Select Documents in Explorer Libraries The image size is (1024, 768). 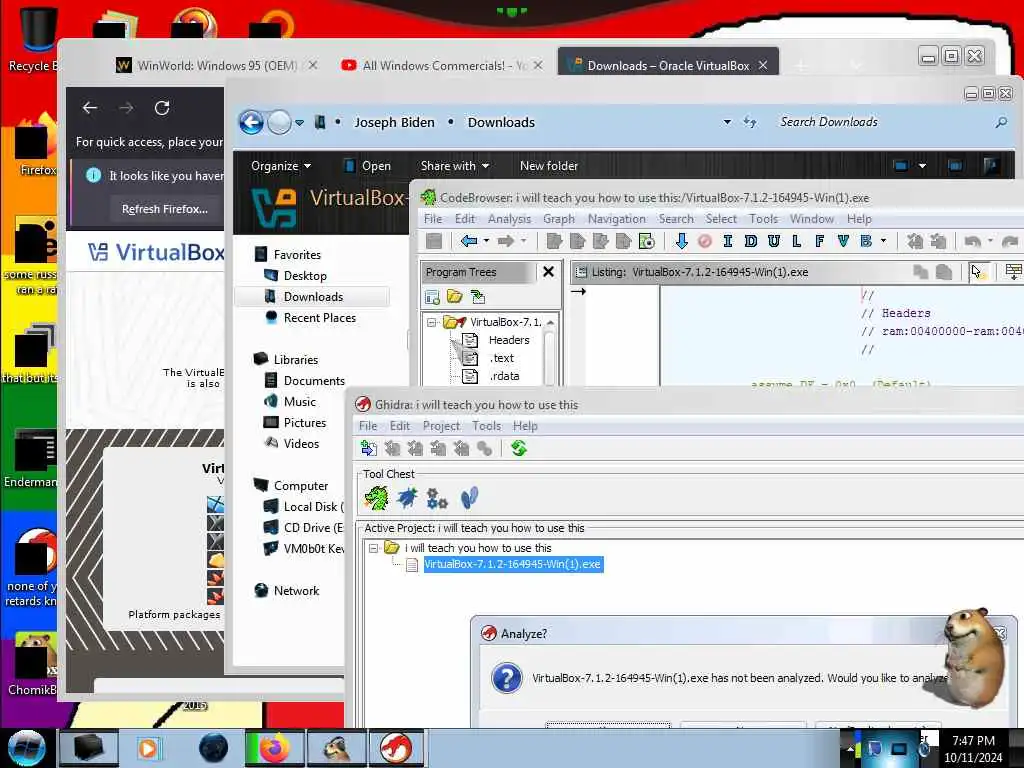pyautogui.click(x=313, y=381)
